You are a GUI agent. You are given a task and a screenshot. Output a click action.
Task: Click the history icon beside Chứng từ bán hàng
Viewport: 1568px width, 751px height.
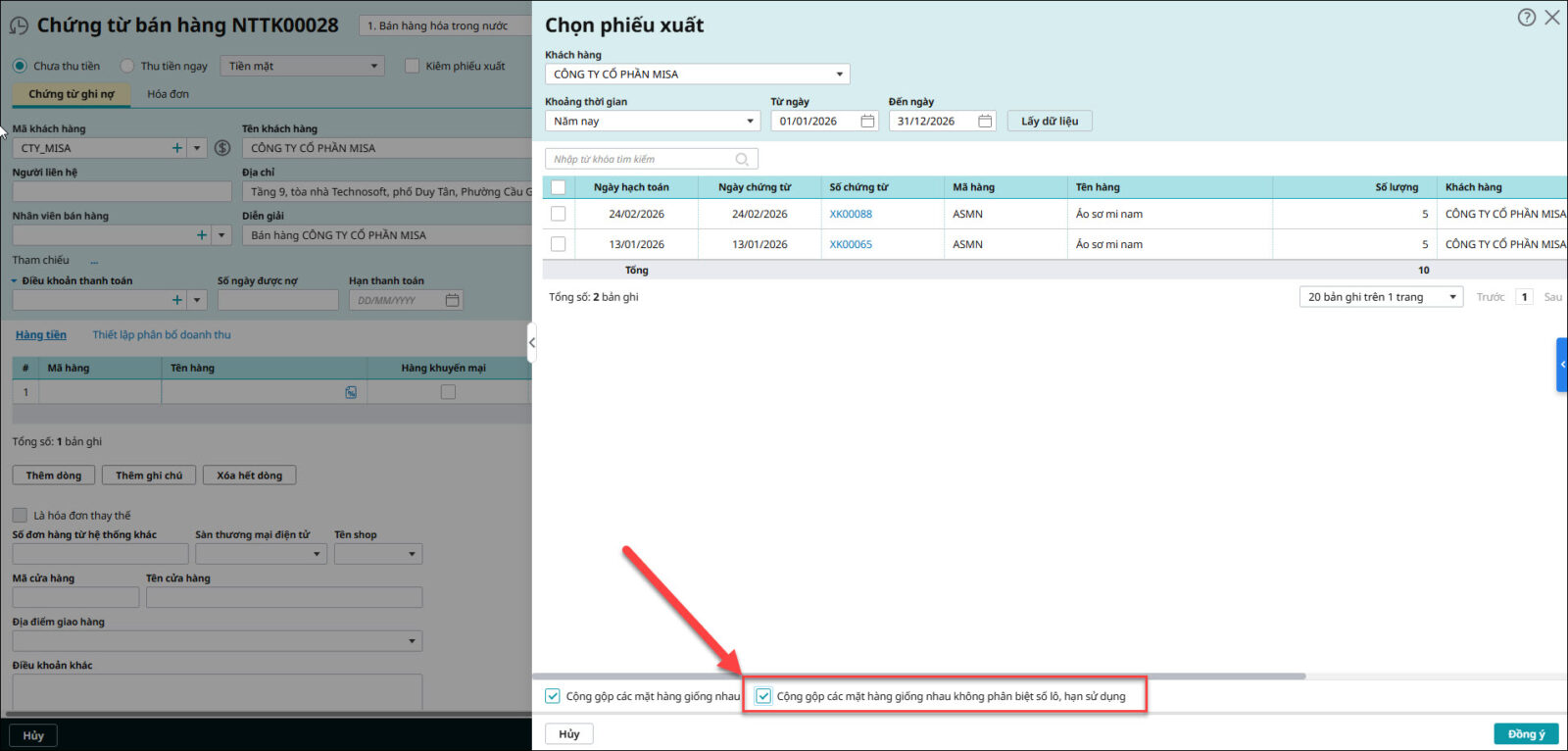[19, 26]
